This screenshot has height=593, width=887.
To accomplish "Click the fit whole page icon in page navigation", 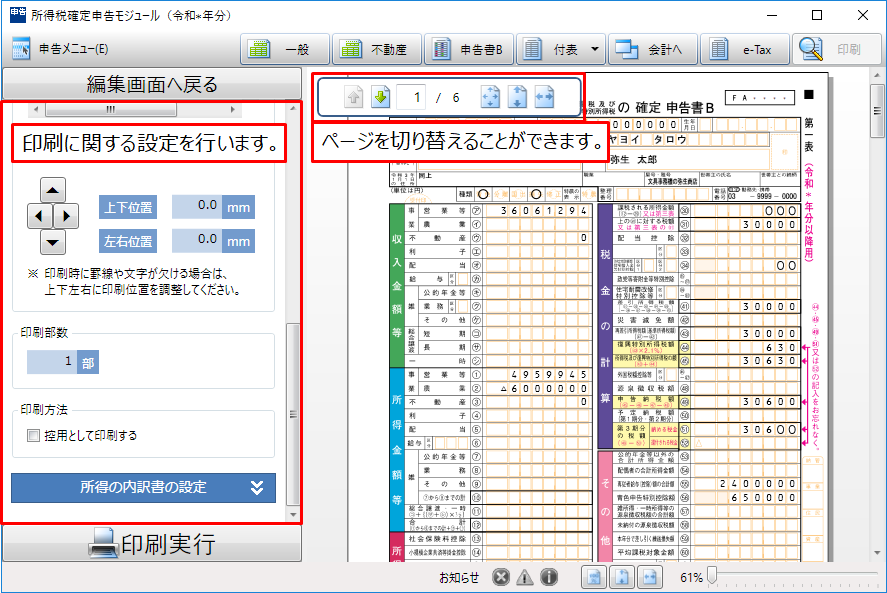I will pos(491,98).
